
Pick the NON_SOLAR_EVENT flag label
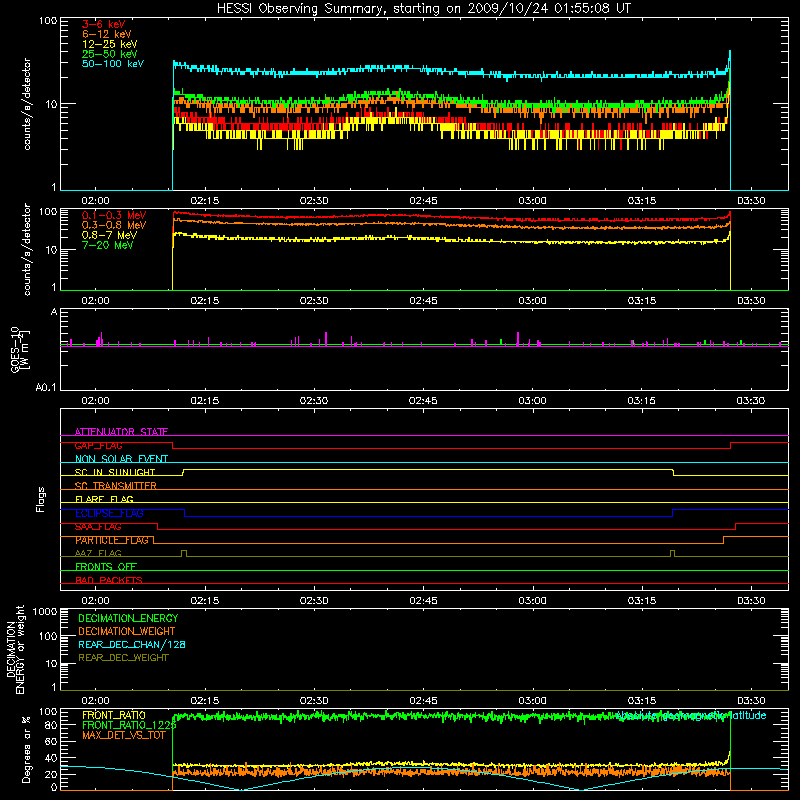(121, 459)
